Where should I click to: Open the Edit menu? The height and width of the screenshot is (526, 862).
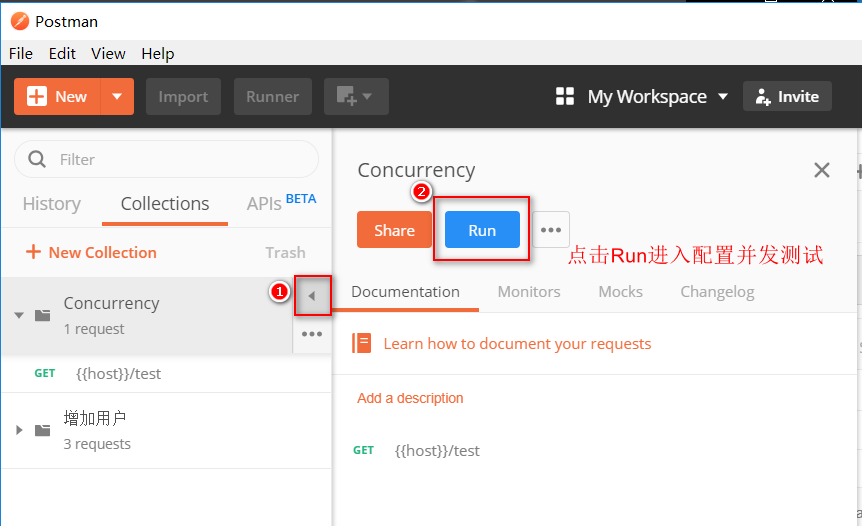[x=62, y=54]
